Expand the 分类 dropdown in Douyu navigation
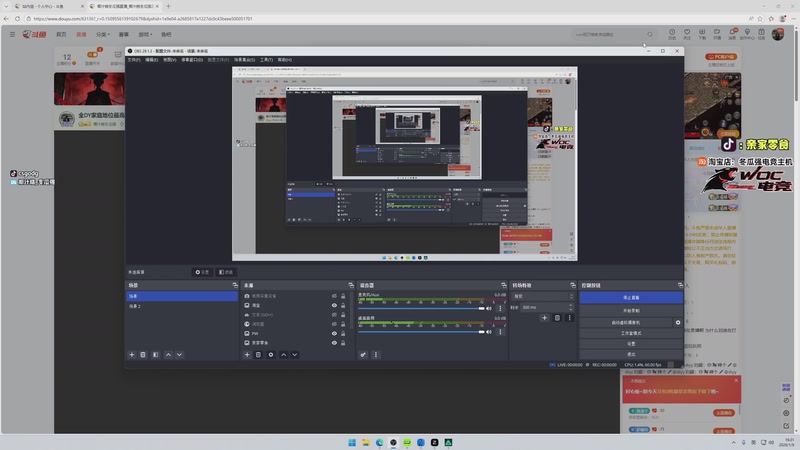The image size is (800, 450). tap(103, 34)
